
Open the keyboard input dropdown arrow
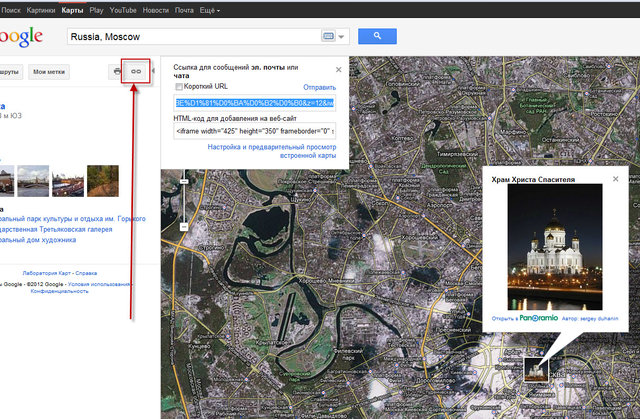(342, 37)
